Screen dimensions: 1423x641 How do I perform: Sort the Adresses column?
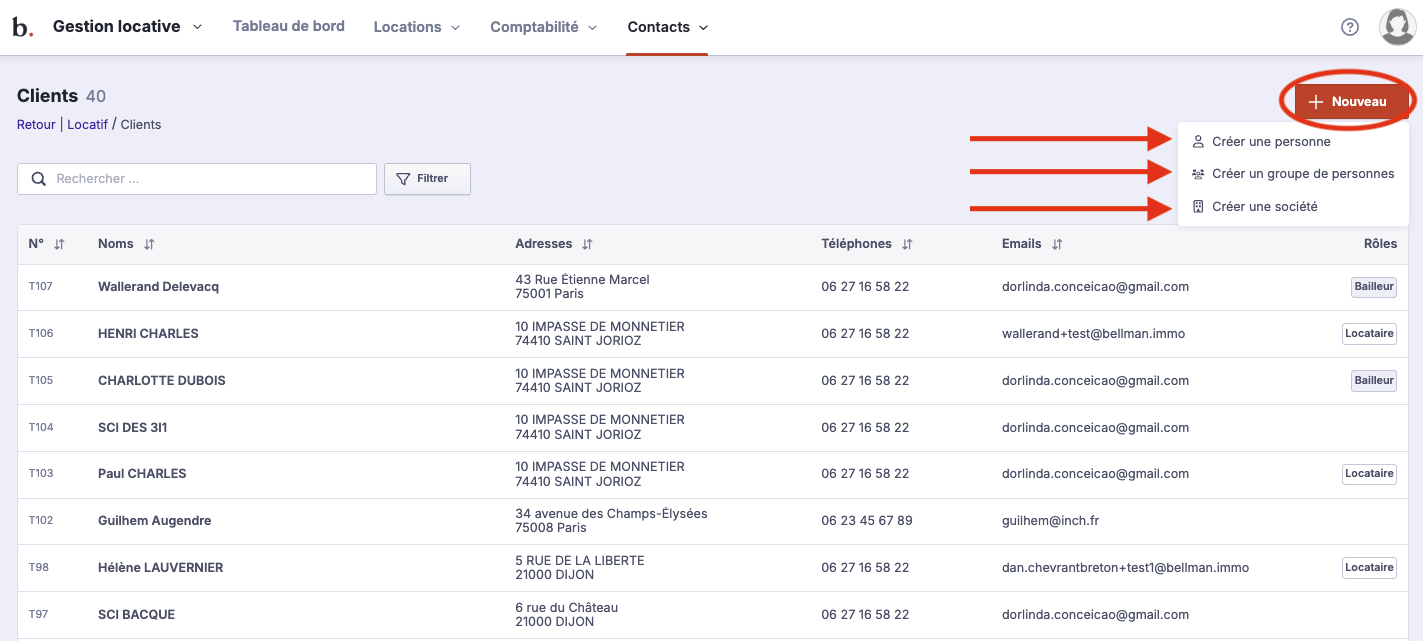tap(587, 244)
